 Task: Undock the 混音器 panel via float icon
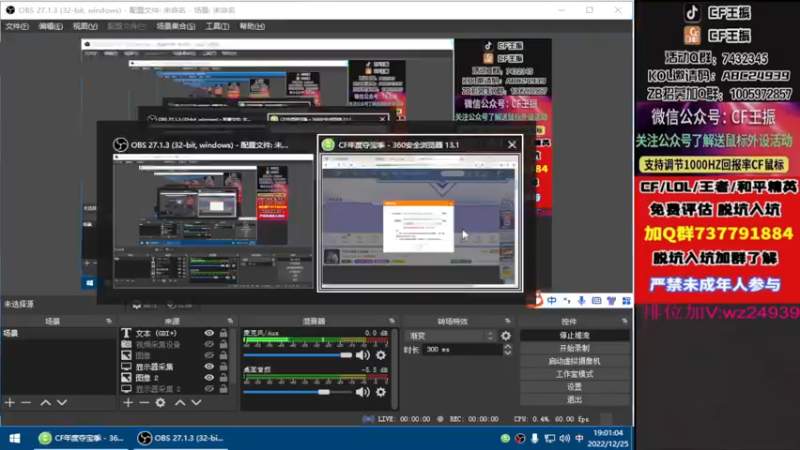(x=392, y=321)
